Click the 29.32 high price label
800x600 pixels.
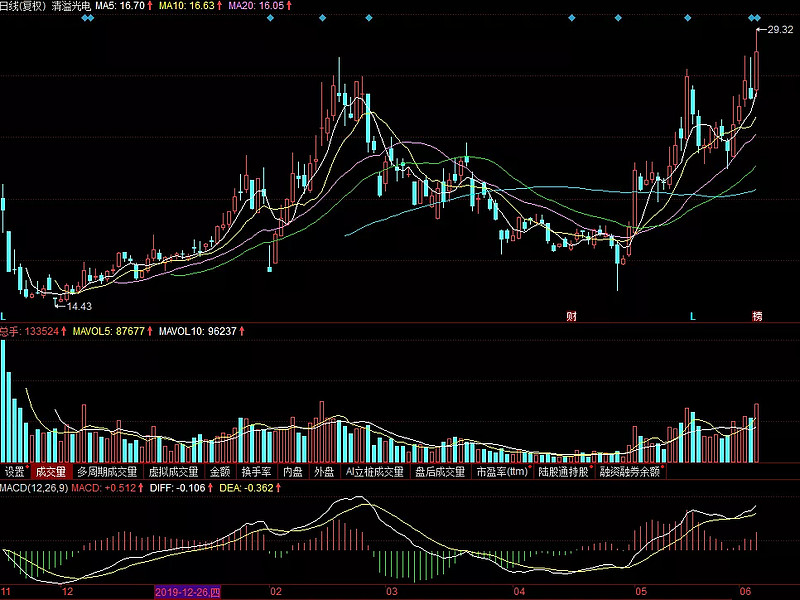click(x=780, y=30)
